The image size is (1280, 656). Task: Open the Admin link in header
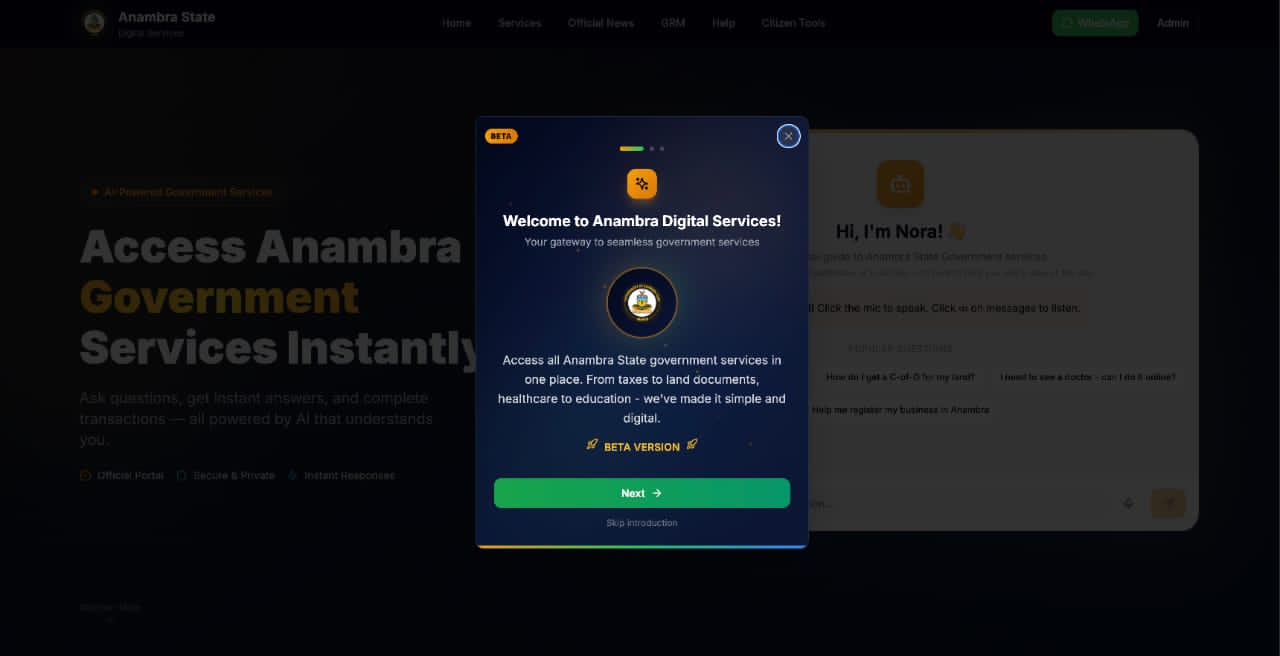1173,23
